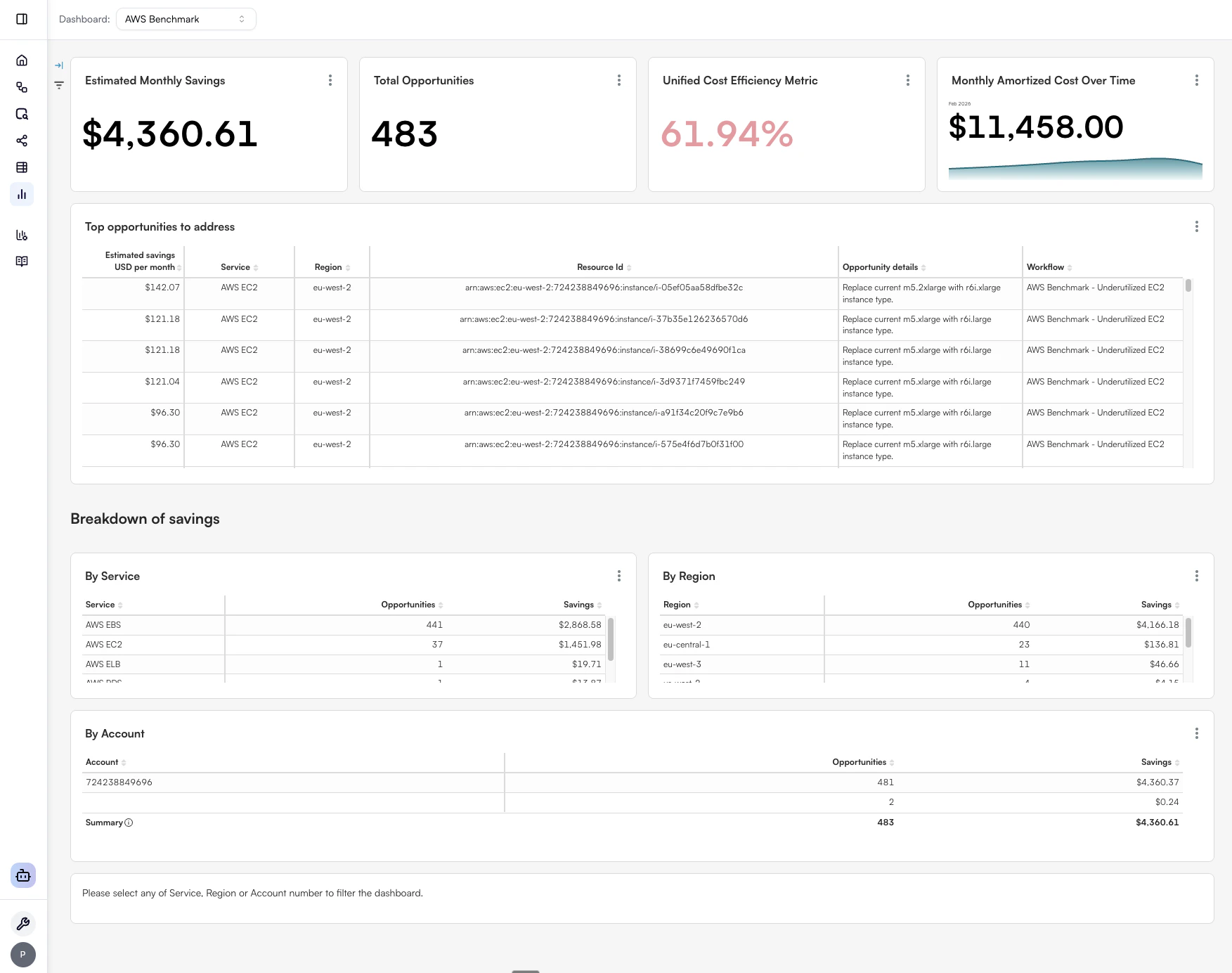This screenshot has width=1232, height=973.
Task: Open Monthly Amortized Cost card menu
Action: point(1197,80)
